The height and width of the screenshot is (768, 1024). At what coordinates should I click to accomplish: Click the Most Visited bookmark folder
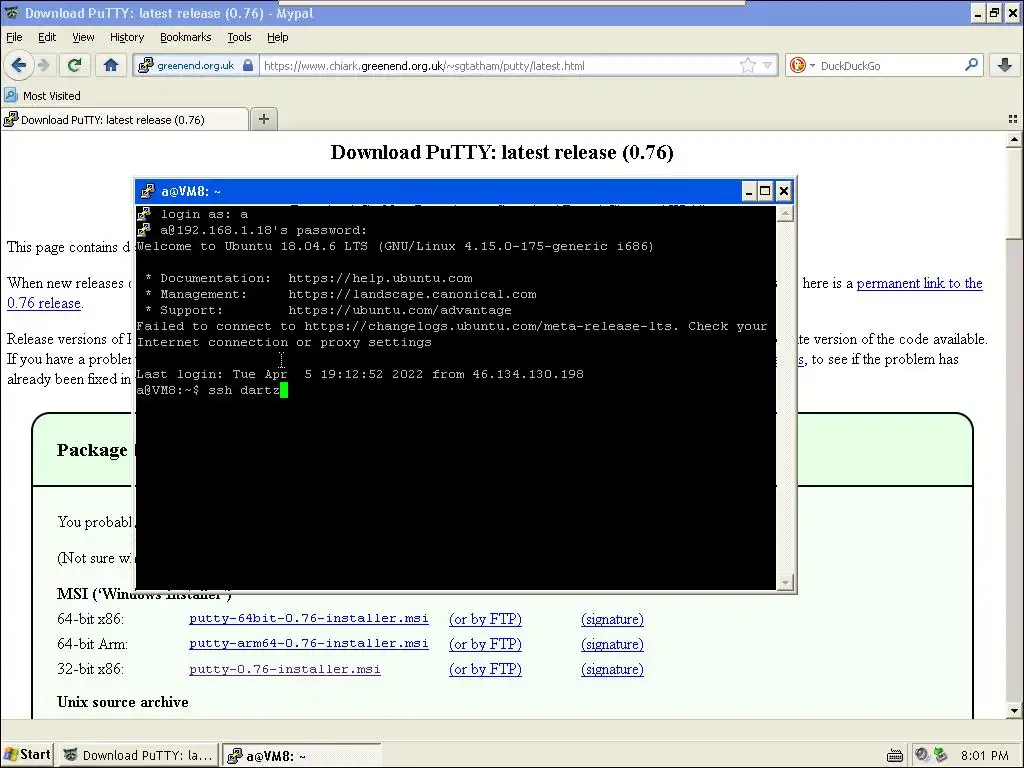[x=42, y=95]
